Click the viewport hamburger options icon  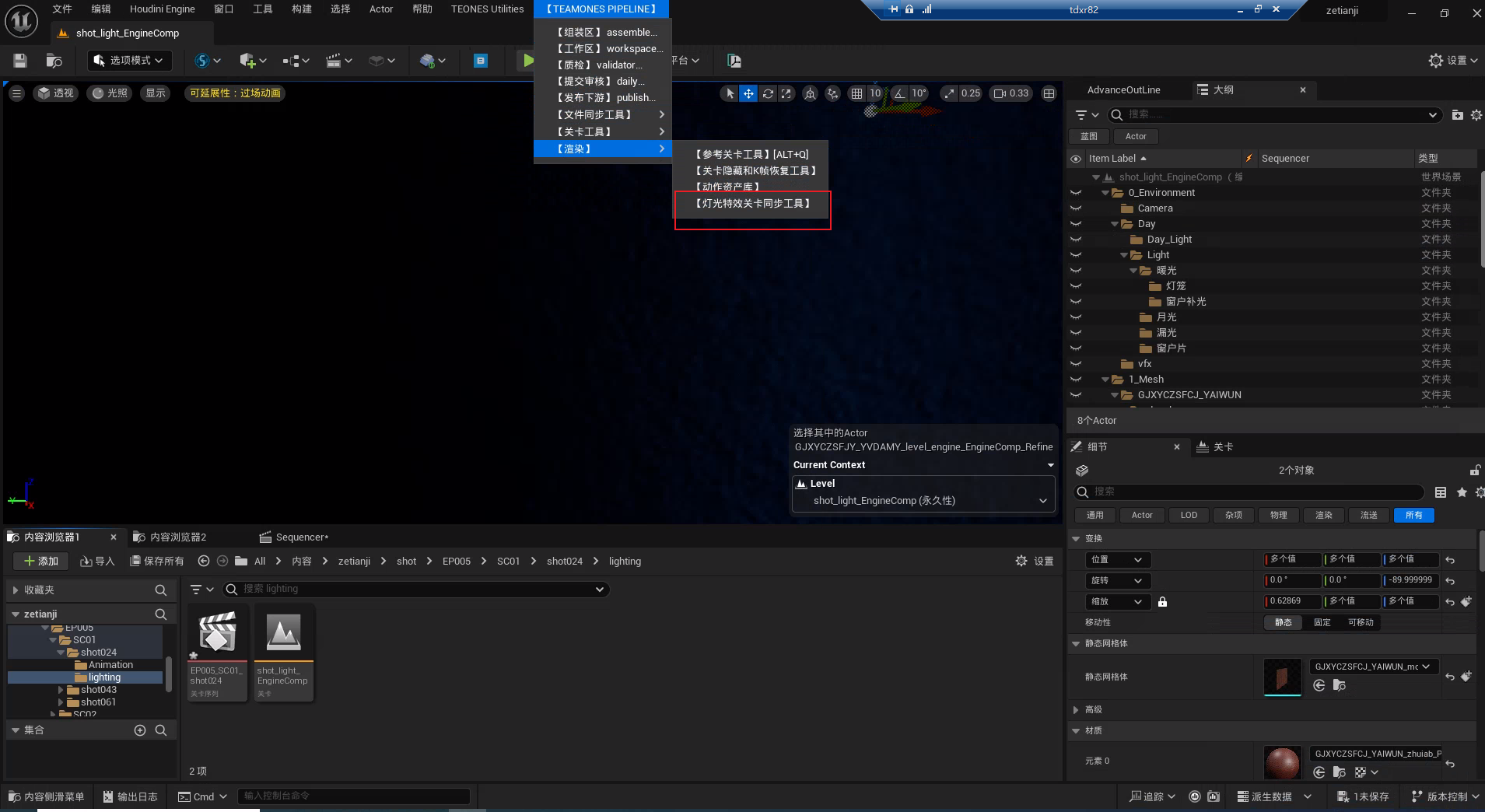[16, 93]
